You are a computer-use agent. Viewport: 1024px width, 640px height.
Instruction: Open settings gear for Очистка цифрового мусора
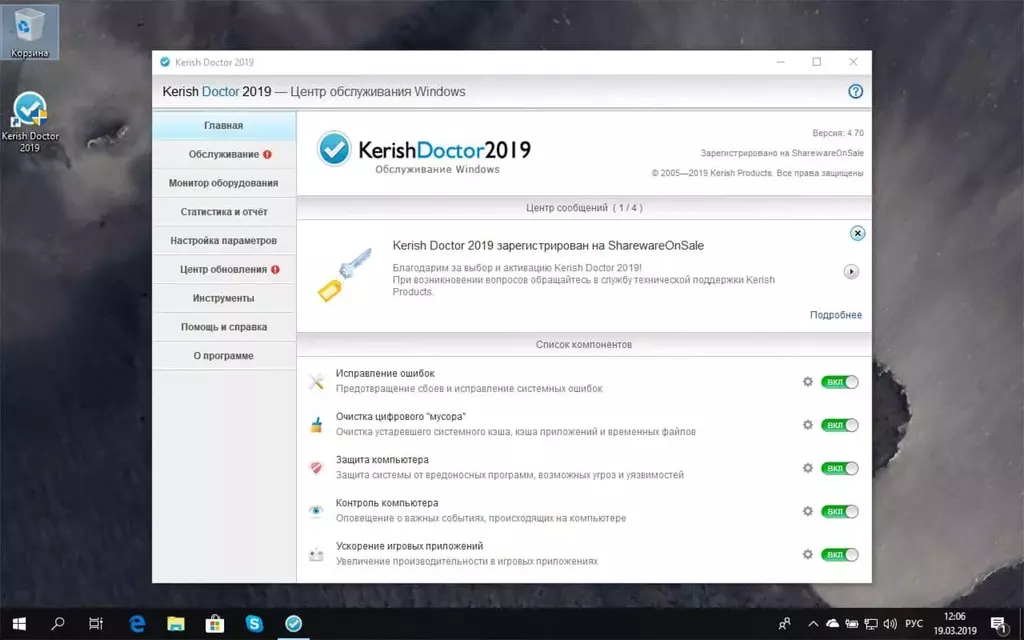click(808, 424)
